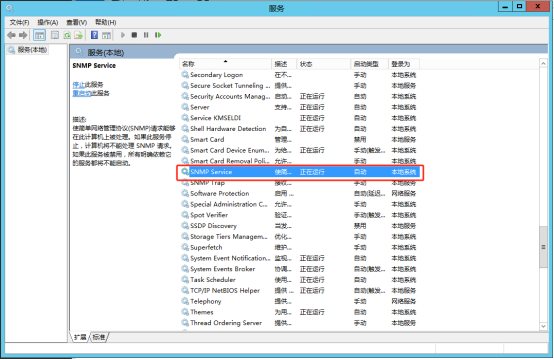Select the Shell Hardware Detection row

coord(299,129)
